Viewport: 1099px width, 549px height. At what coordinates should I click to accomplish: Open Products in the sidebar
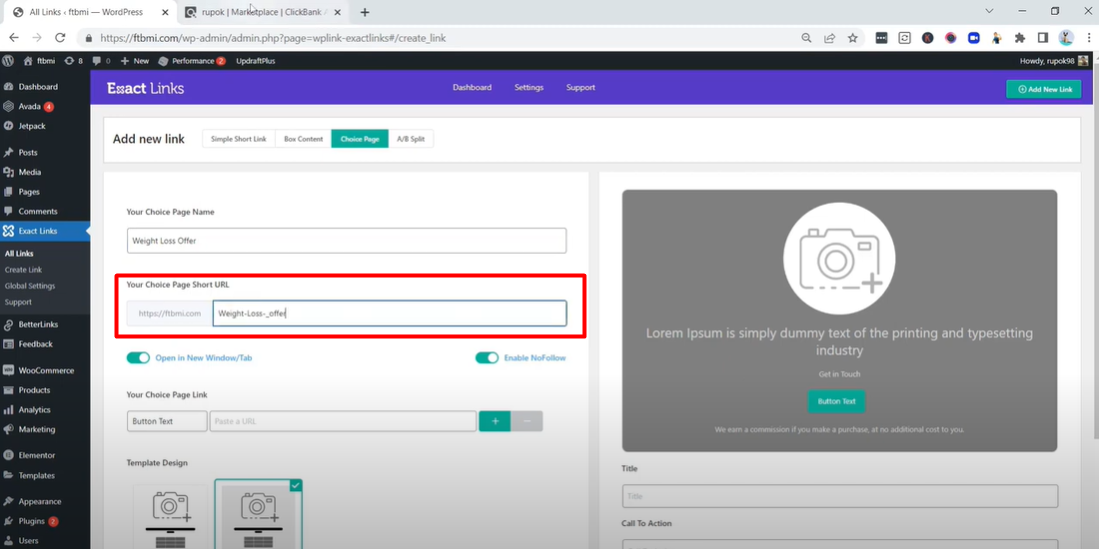tap(34, 390)
